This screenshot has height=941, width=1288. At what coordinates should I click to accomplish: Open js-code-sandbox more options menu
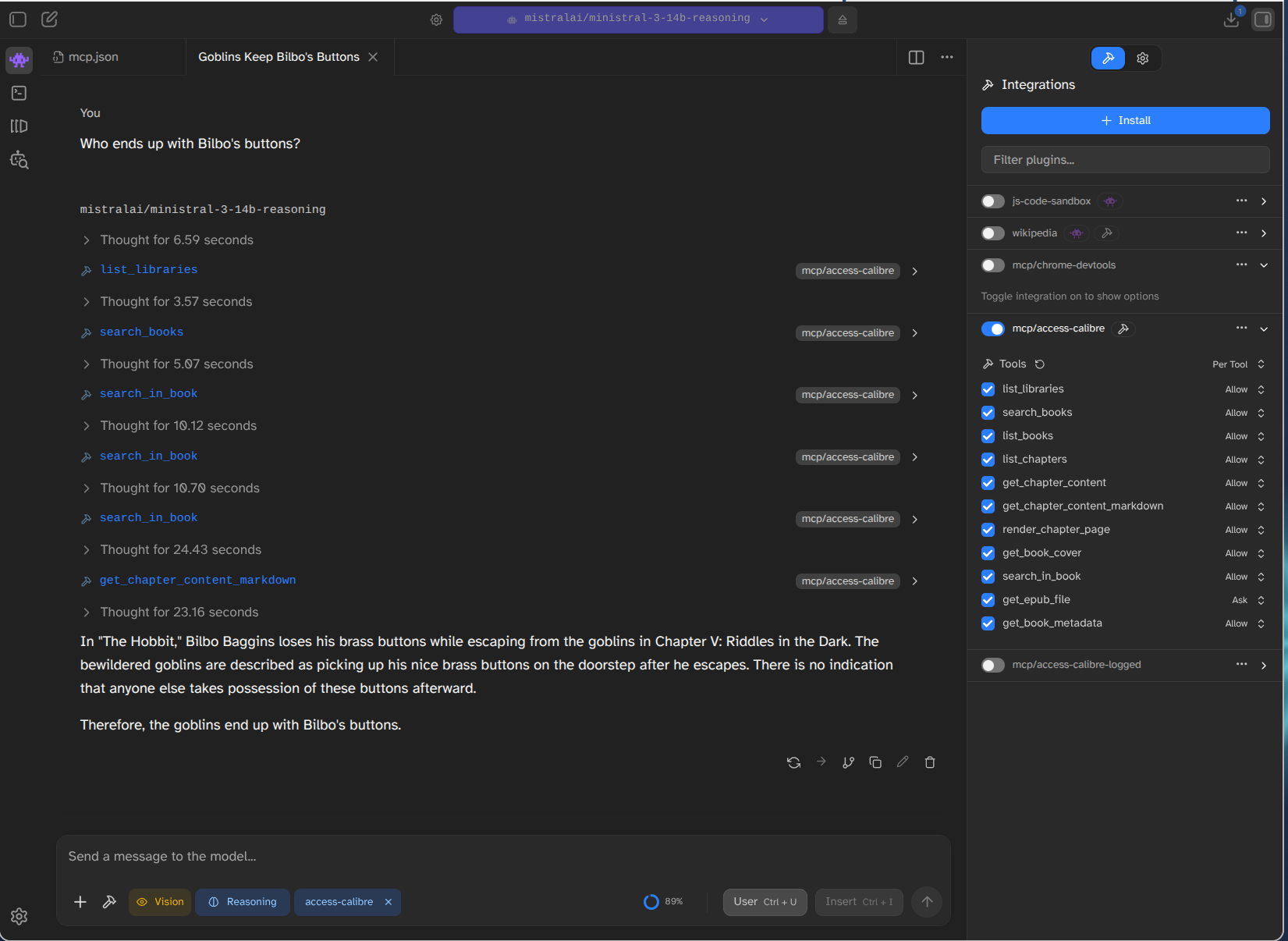(x=1241, y=201)
